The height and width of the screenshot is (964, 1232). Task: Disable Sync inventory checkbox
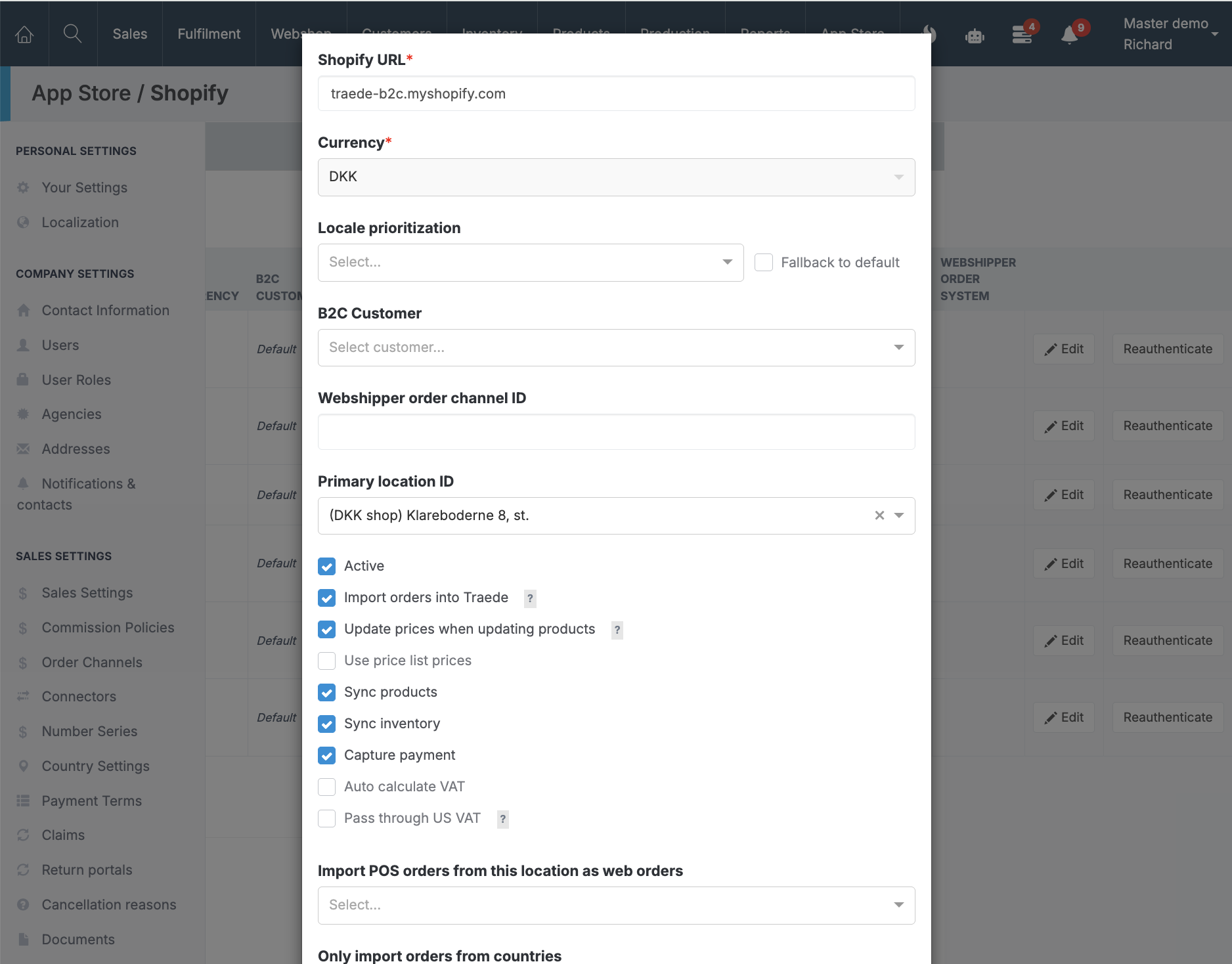[x=326, y=724]
